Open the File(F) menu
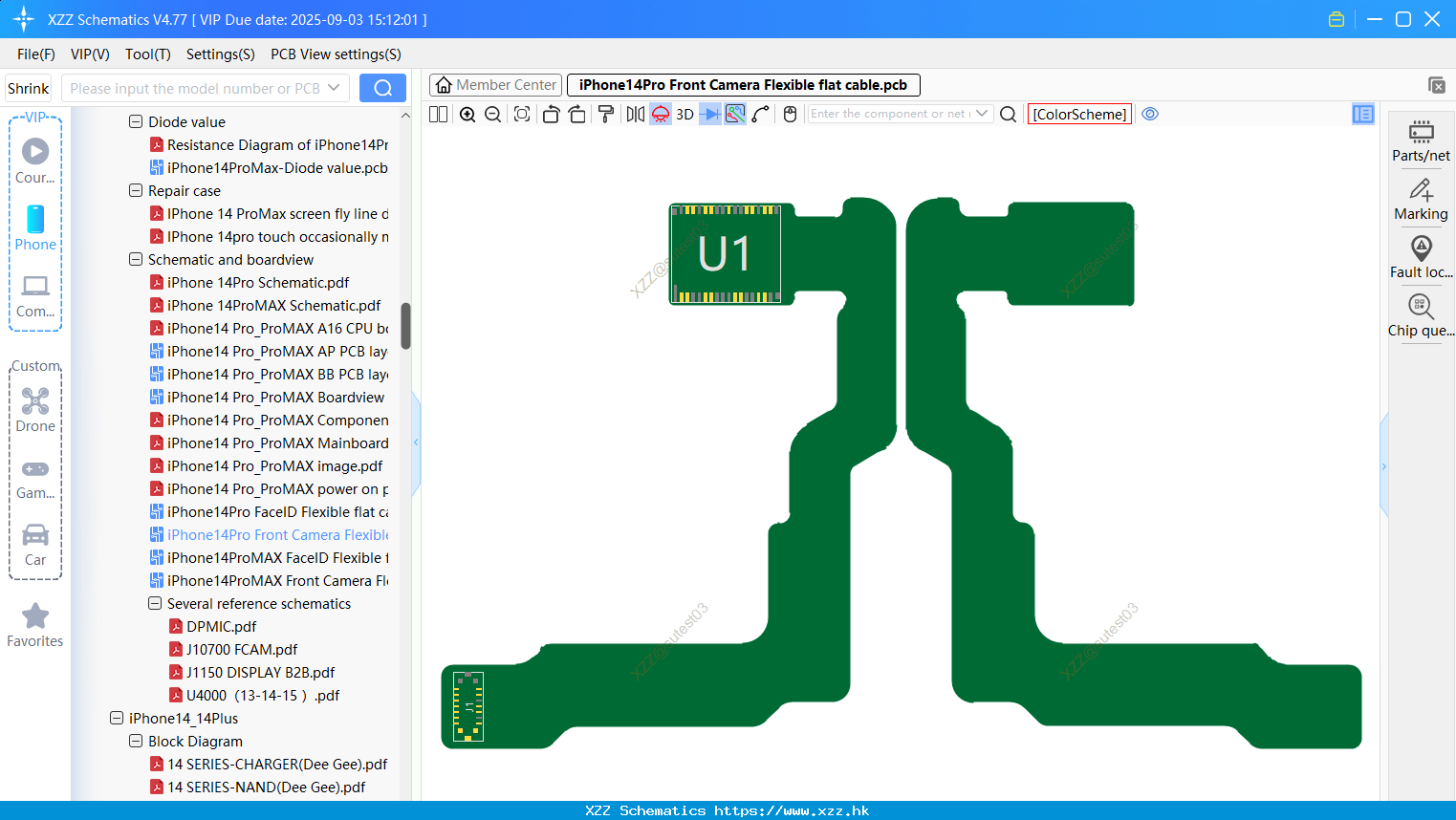The height and width of the screenshot is (820, 1456). coord(36,54)
